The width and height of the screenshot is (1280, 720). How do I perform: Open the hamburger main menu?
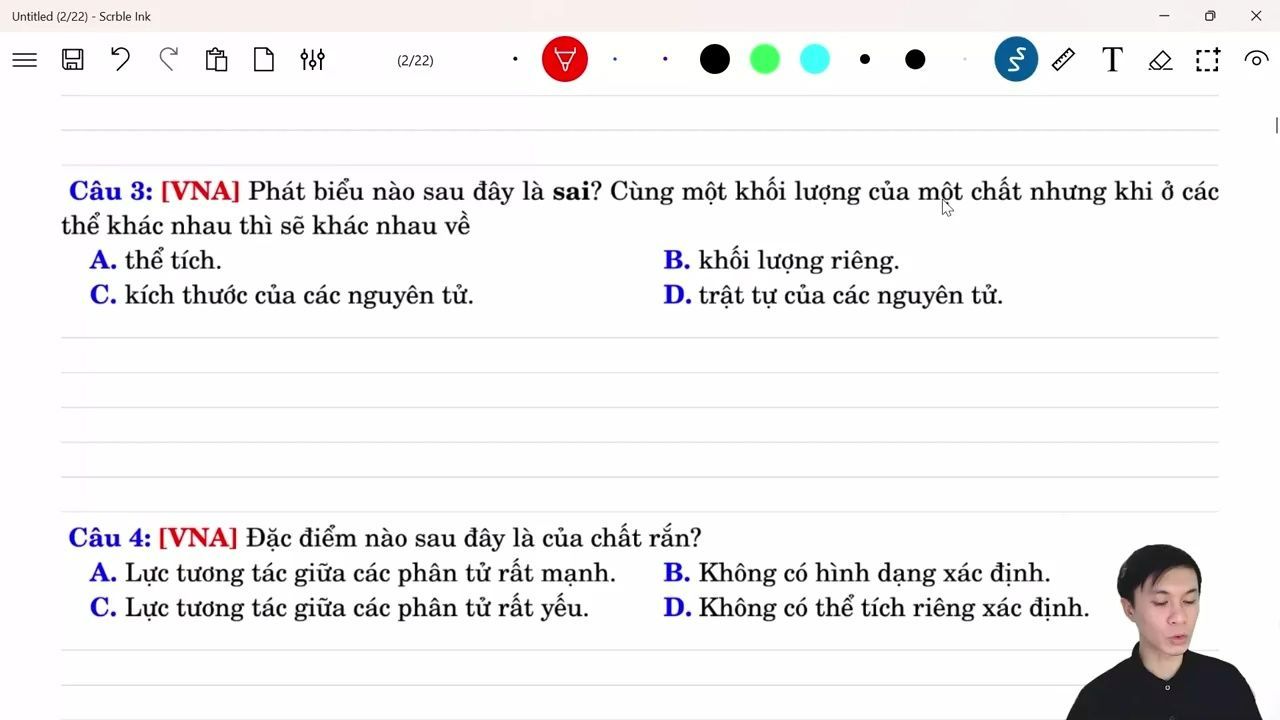click(25, 60)
